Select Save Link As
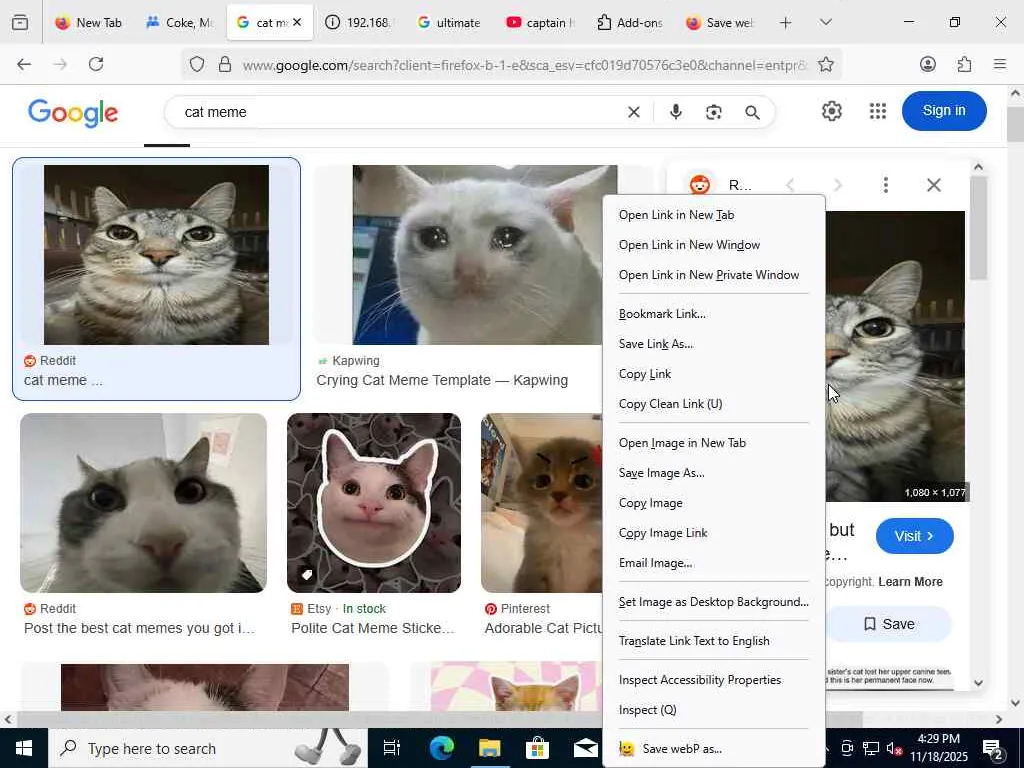The width and height of the screenshot is (1024, 768). pyautogui.click(x=714, y=344)
